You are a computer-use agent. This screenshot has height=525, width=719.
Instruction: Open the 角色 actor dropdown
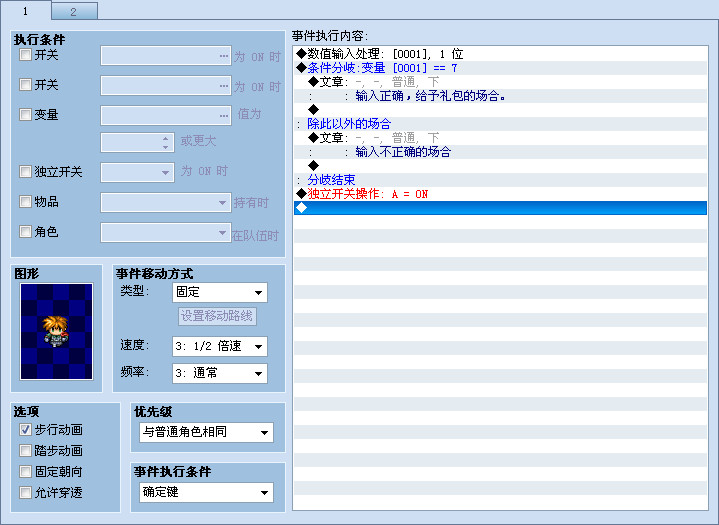pyautogui.click(x=166, y=232)
